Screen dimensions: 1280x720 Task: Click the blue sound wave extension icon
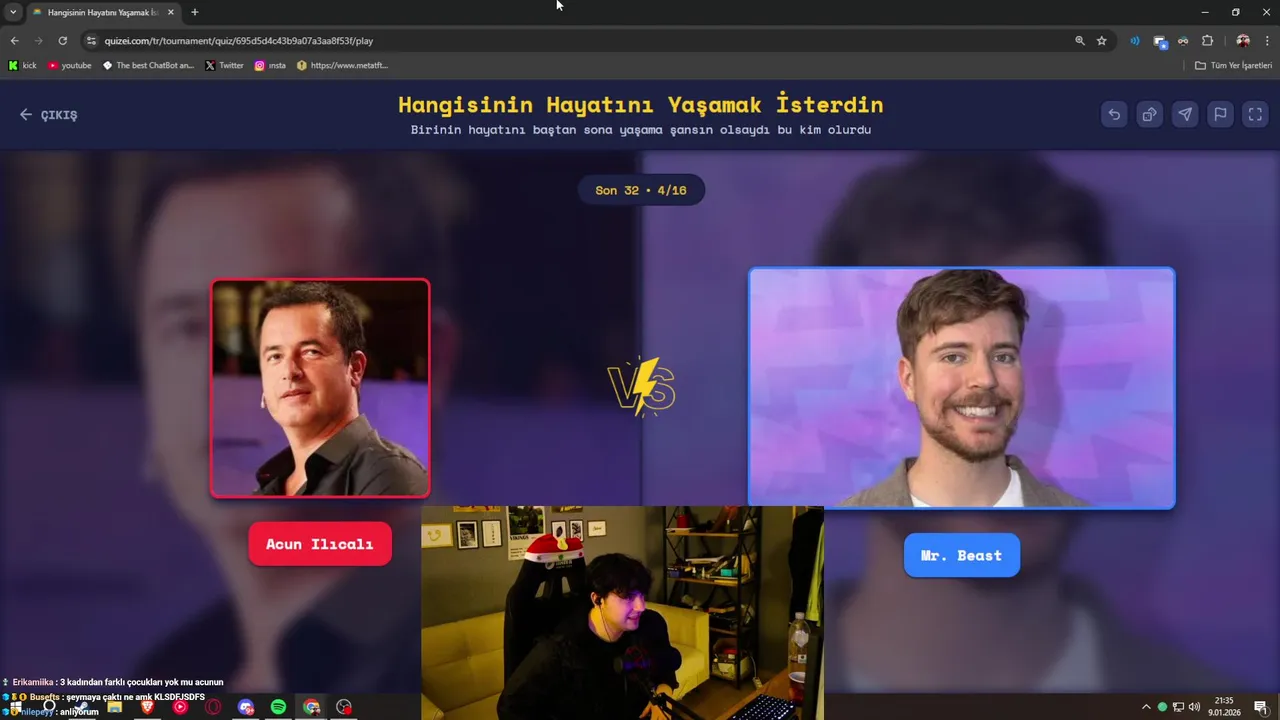click(1135, 41)
